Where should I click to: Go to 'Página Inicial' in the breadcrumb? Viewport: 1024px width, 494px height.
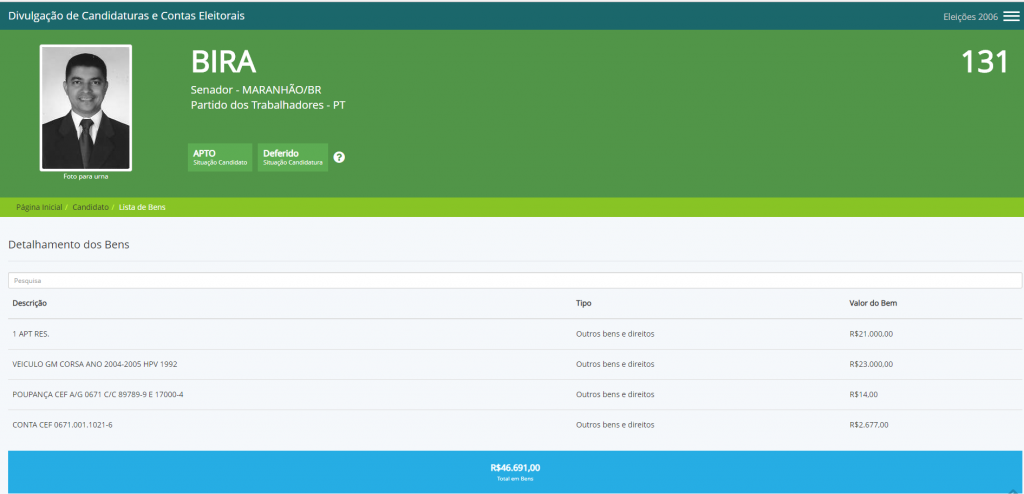[39, 207]
